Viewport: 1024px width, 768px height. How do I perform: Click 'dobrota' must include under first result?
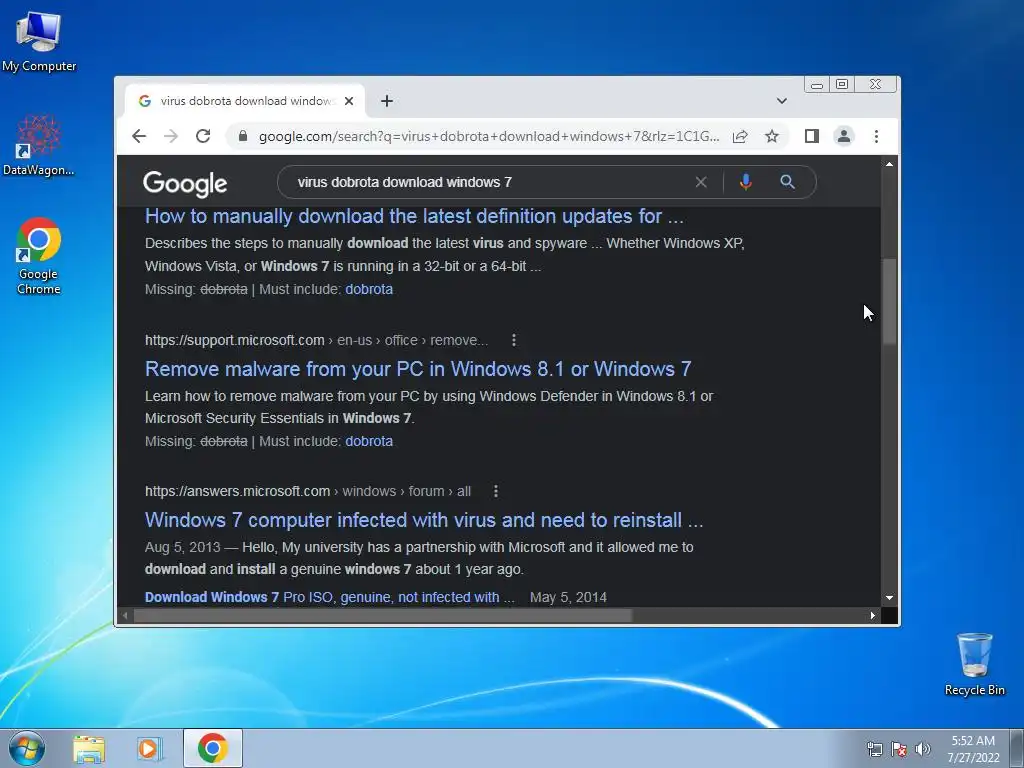[x=369, y=289]
